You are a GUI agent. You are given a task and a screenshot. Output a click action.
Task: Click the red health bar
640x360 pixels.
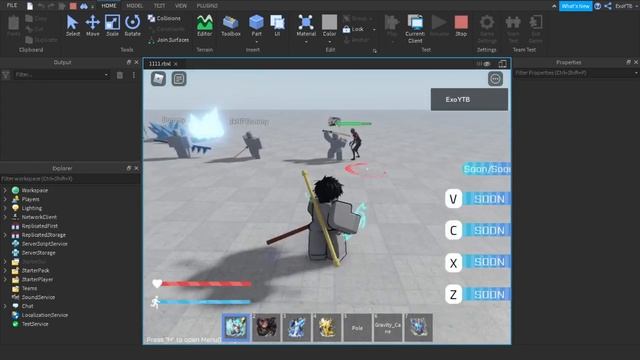coord(207,283)
